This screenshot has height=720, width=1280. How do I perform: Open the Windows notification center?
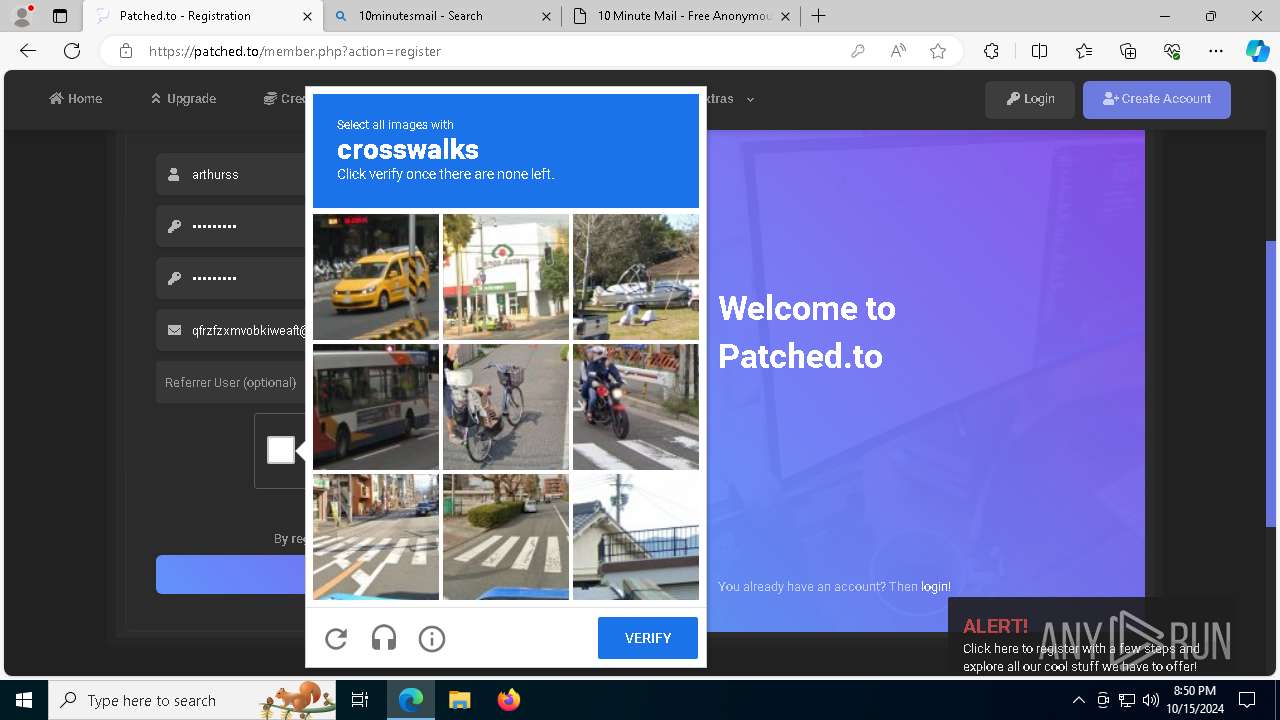[1247, 700]
